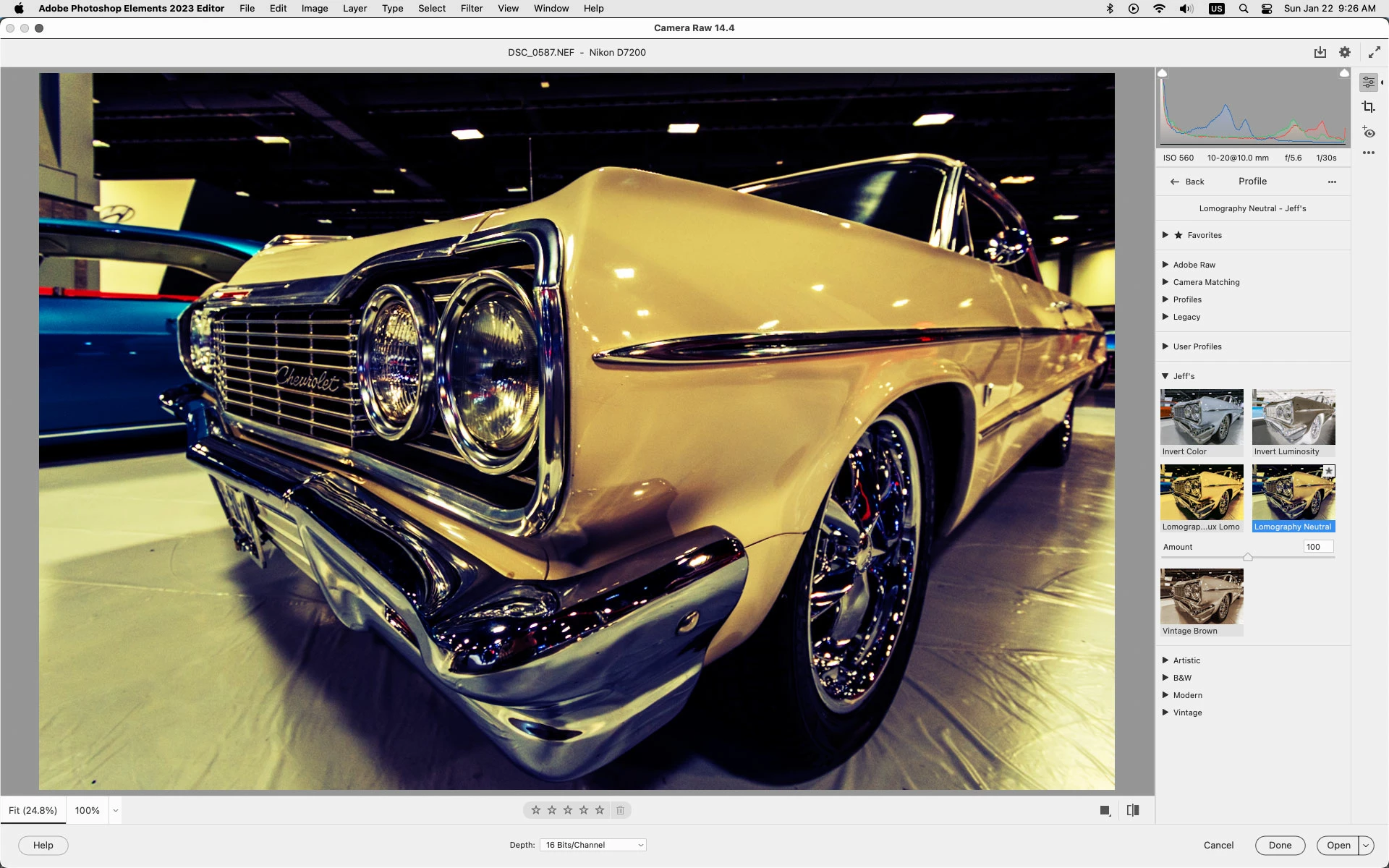Open the Layer menu

354,9
